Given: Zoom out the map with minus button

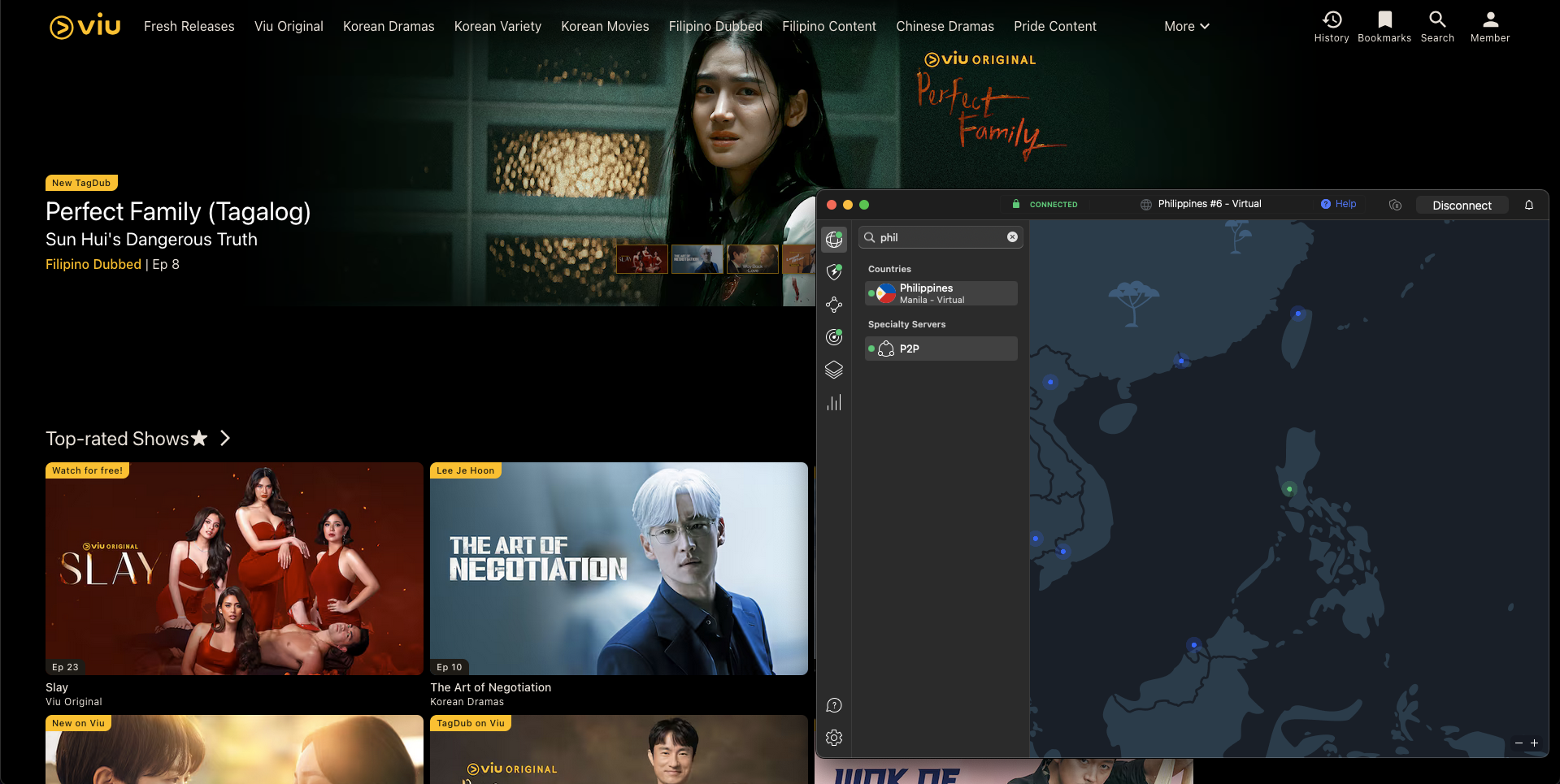Looking at the screenshot, I should point(1519,743).
